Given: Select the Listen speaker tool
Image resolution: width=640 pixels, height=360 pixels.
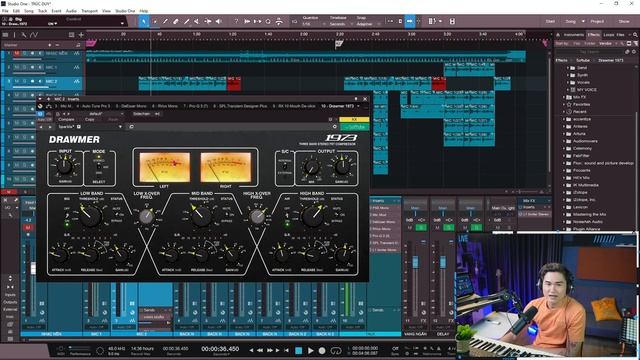Looking at the screenshot, I should pyautogui.click(x=218, y=21).
